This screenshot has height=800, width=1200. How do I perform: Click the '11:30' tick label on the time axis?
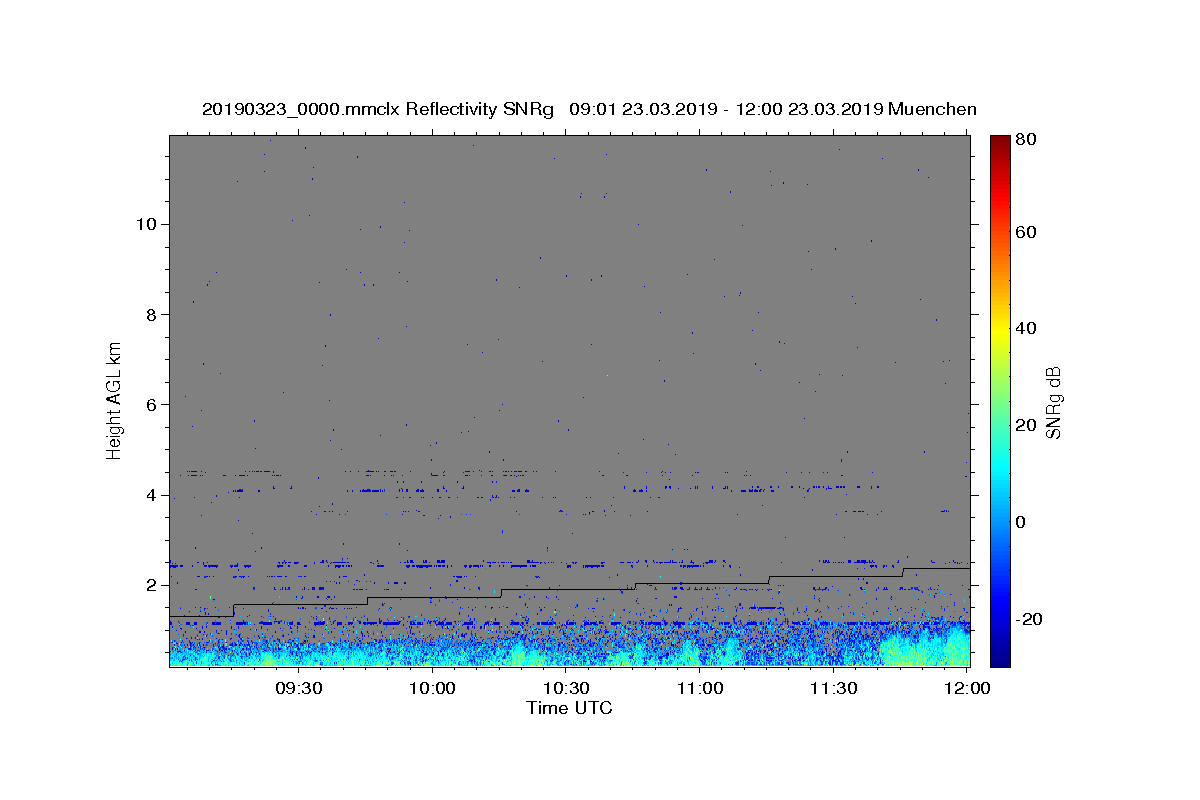(x=833, y=688)
